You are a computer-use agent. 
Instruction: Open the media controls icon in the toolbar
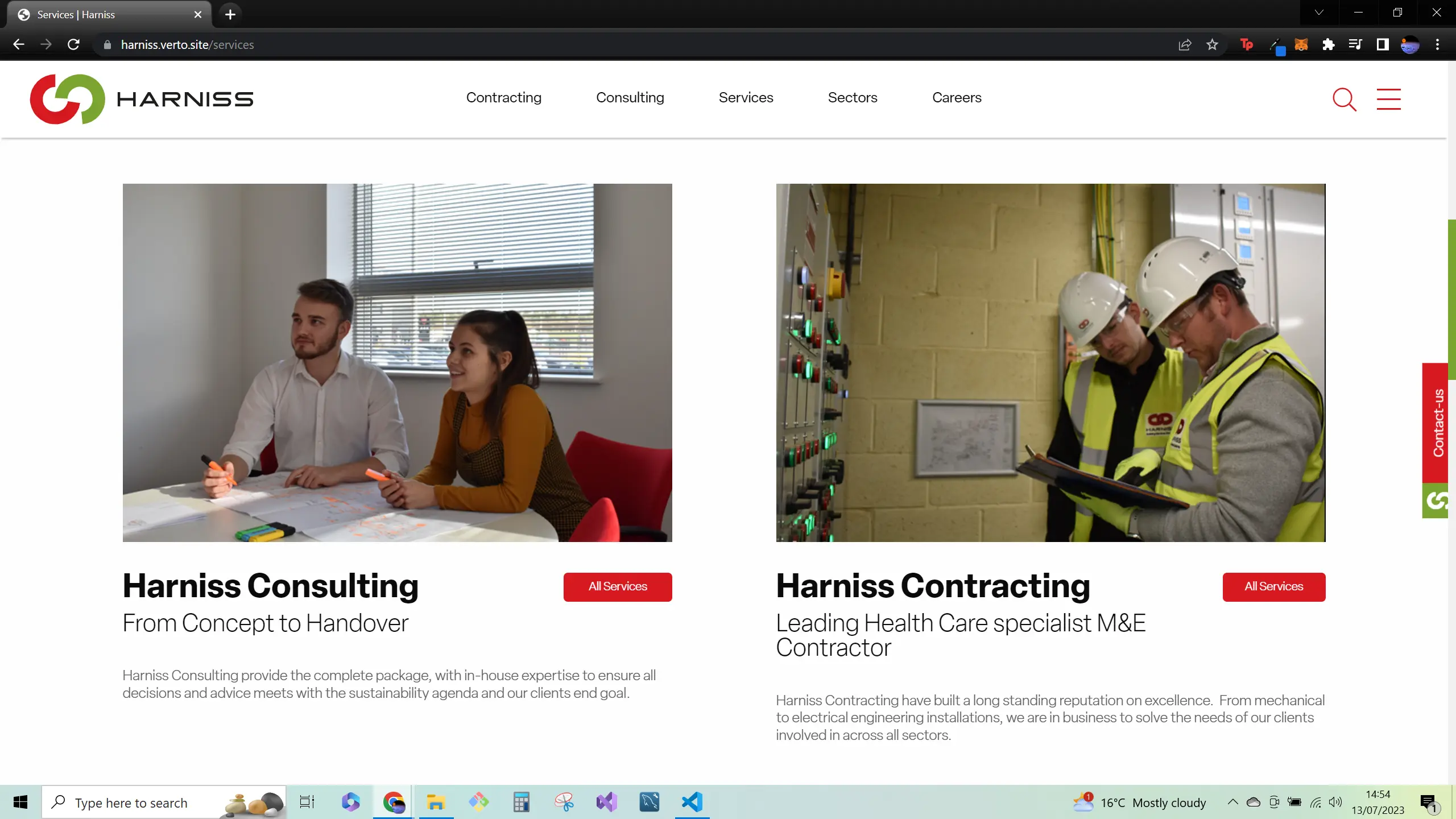1355,44
